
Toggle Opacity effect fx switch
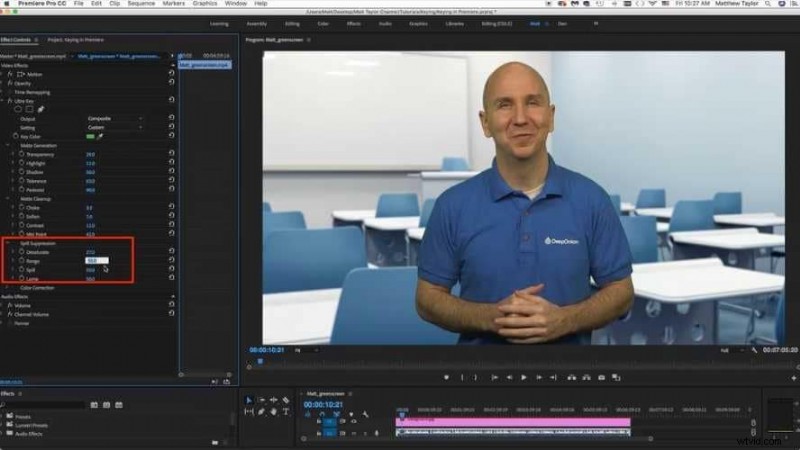click(x=10, y=83)
